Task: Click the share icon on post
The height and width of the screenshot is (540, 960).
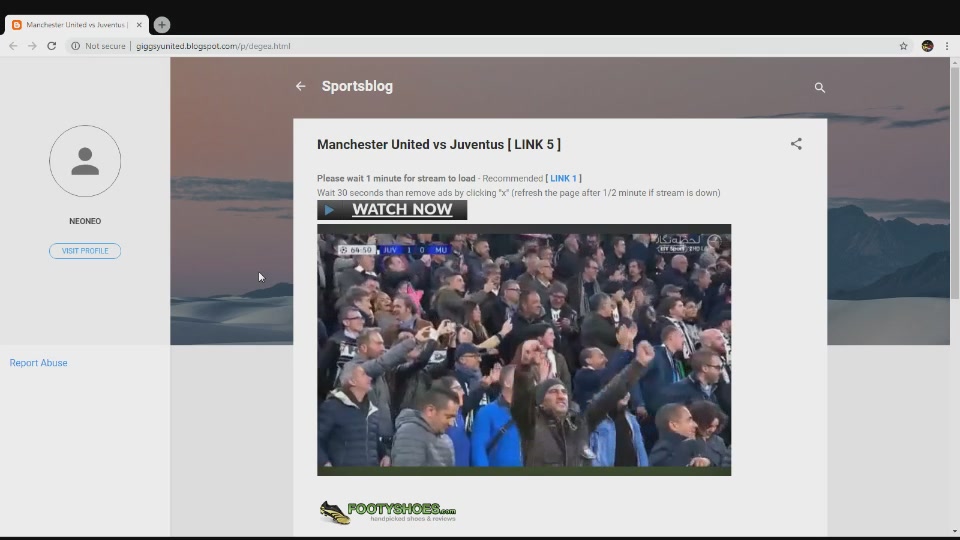Action: 795,144
